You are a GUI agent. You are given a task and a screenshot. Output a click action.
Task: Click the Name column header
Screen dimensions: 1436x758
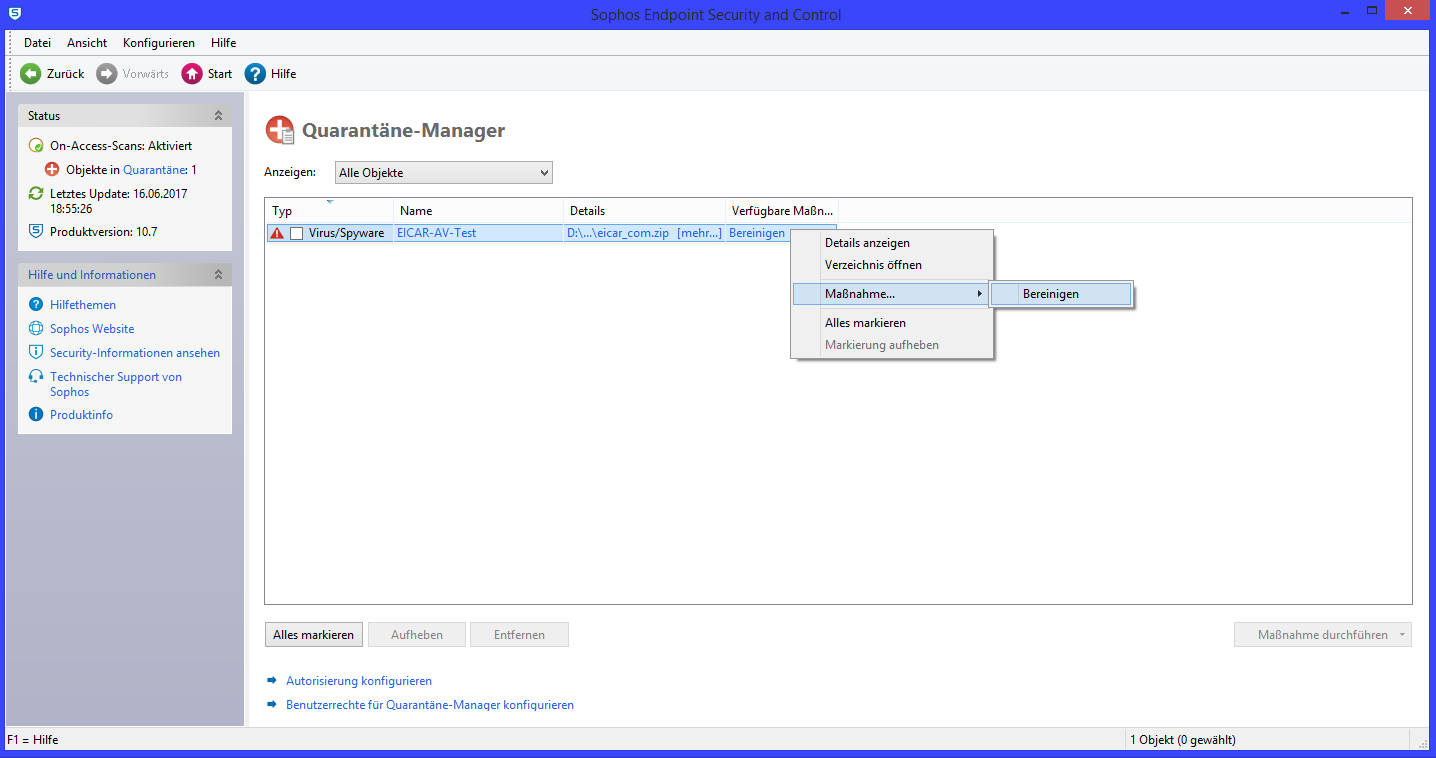[x=479, y=211]
